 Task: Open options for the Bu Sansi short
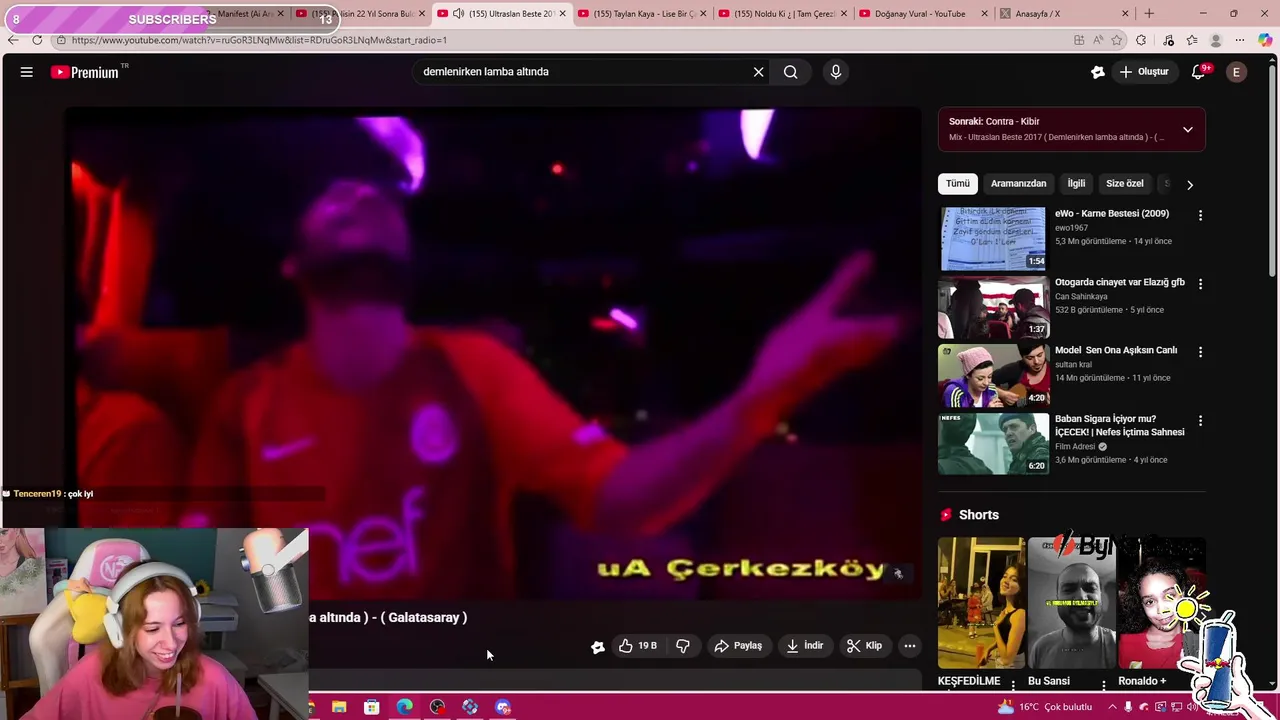tap(1104, 685)
